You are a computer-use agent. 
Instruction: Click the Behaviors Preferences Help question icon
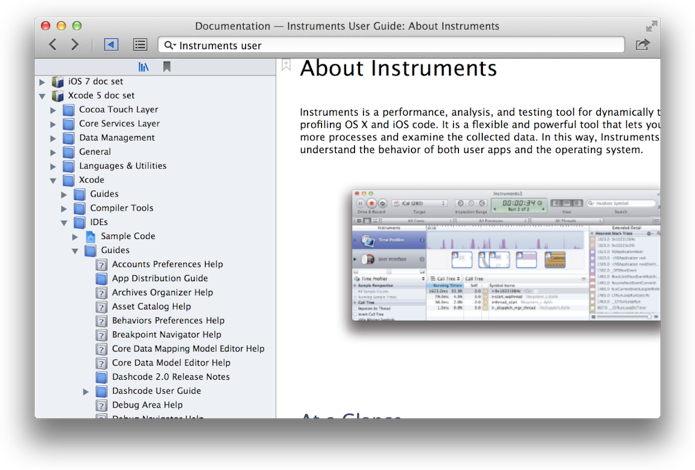pyautogui.click(x=102, y=321)
